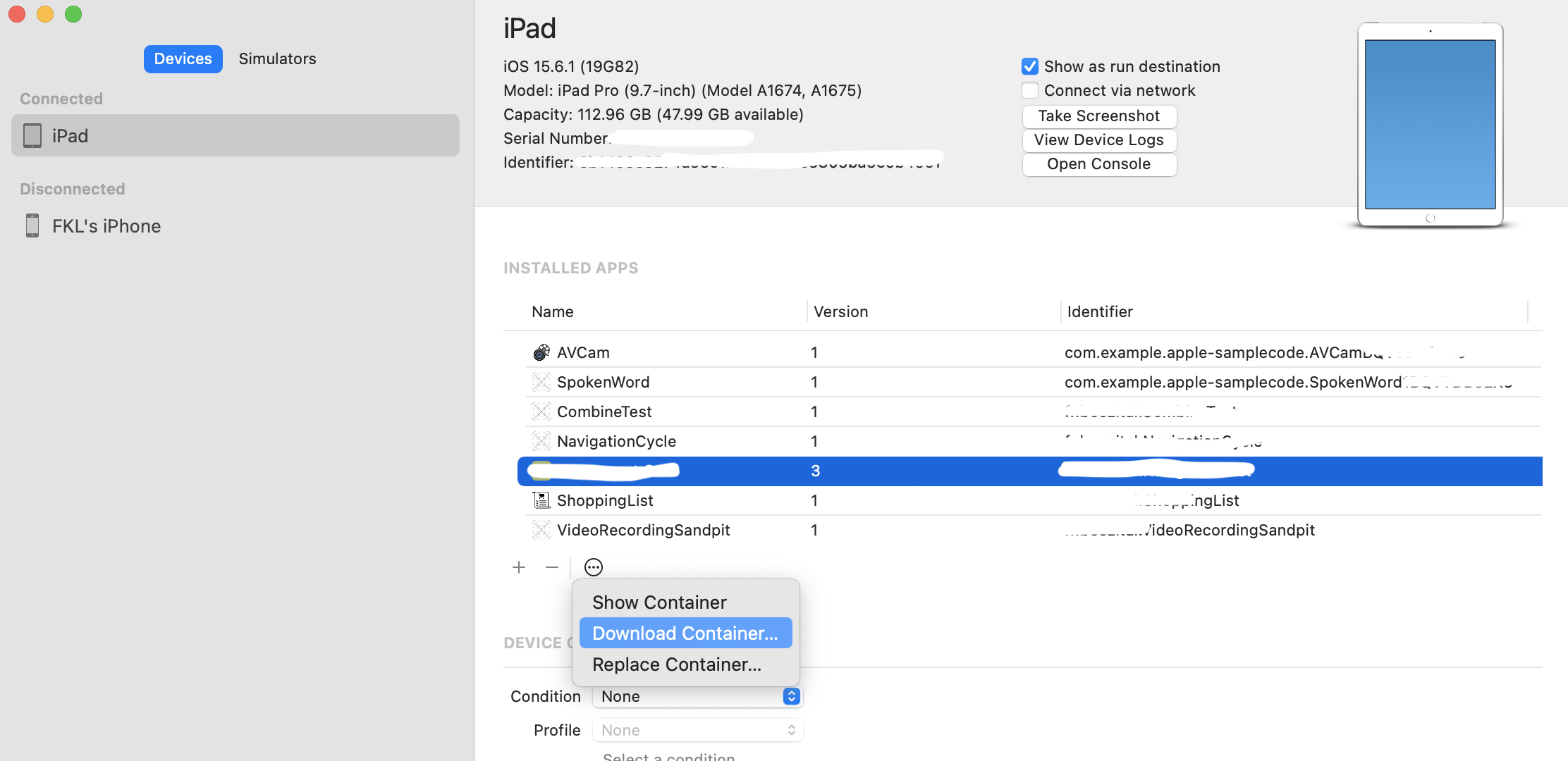Sort apps by Version column header
This screenshot has height=761, width=1568.
click(x=840, y=311)
